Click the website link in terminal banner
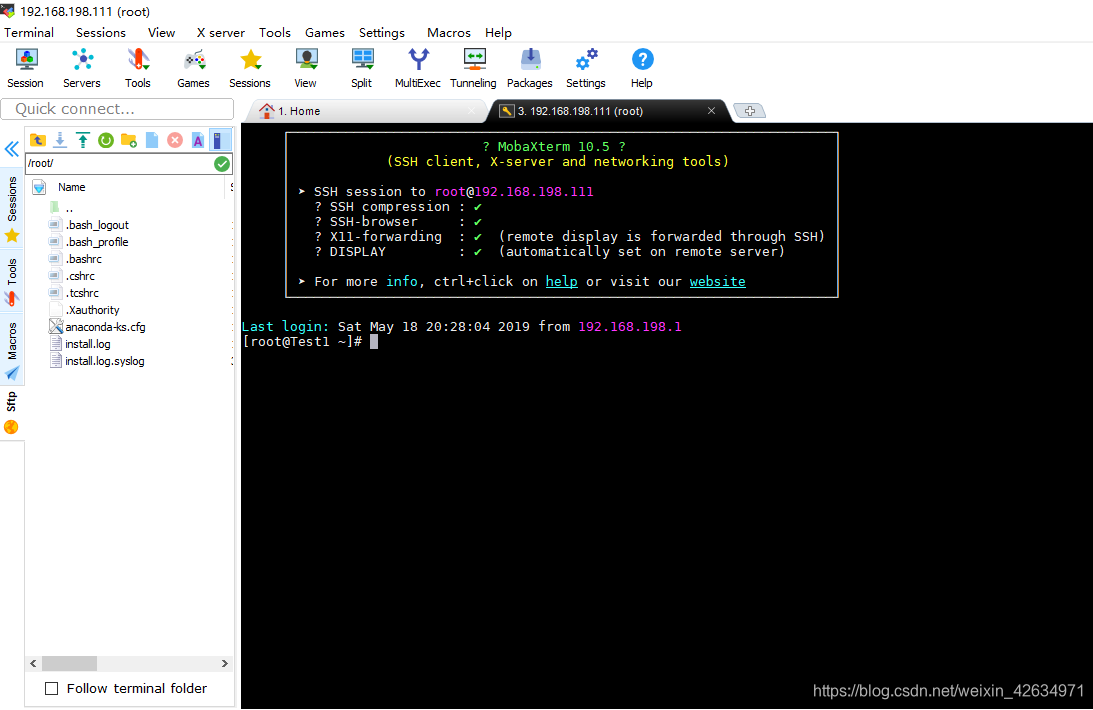1093x710 pixels. coord(717,281)
